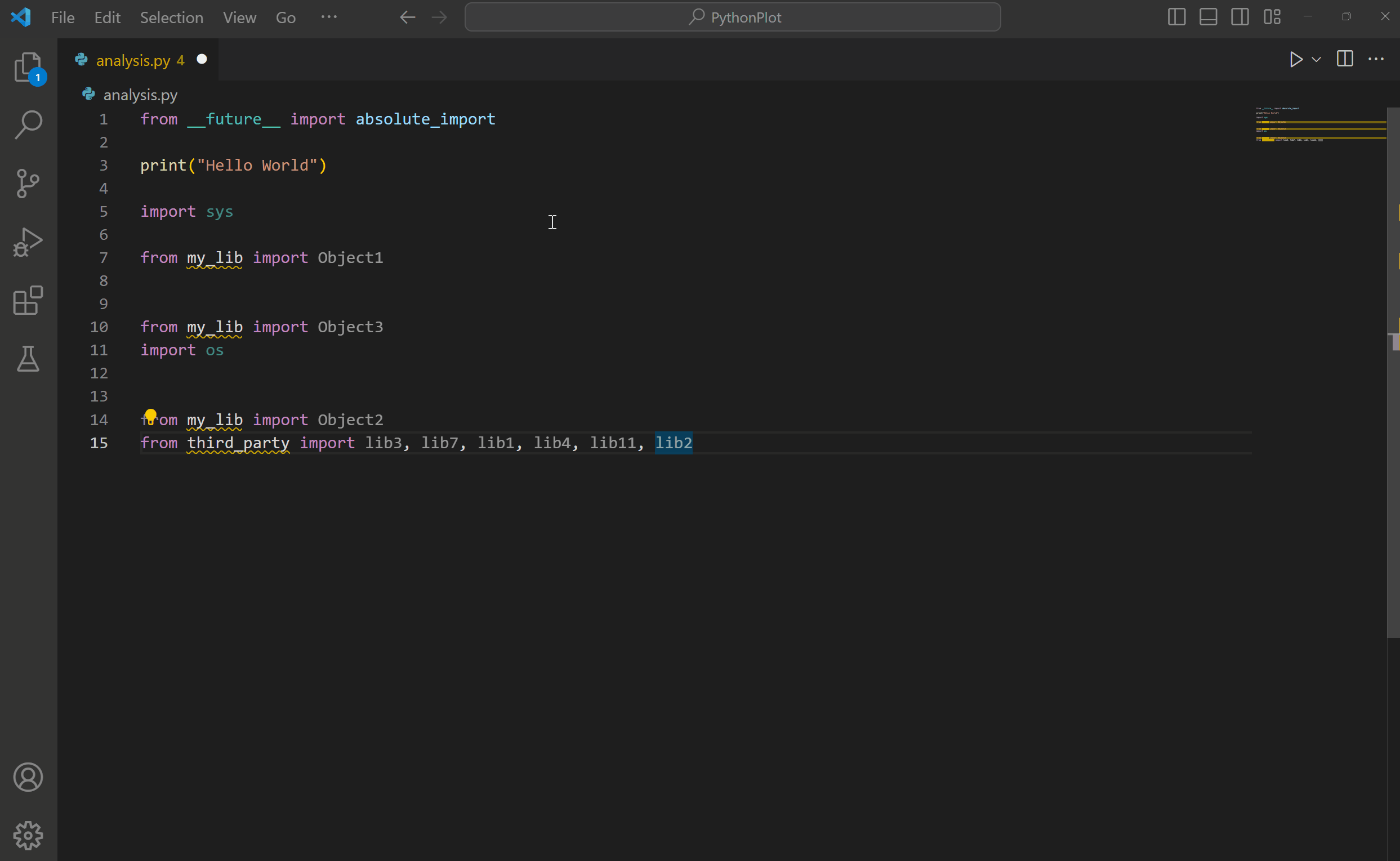Expand the run button dropdown chevron

[1316, 59]
